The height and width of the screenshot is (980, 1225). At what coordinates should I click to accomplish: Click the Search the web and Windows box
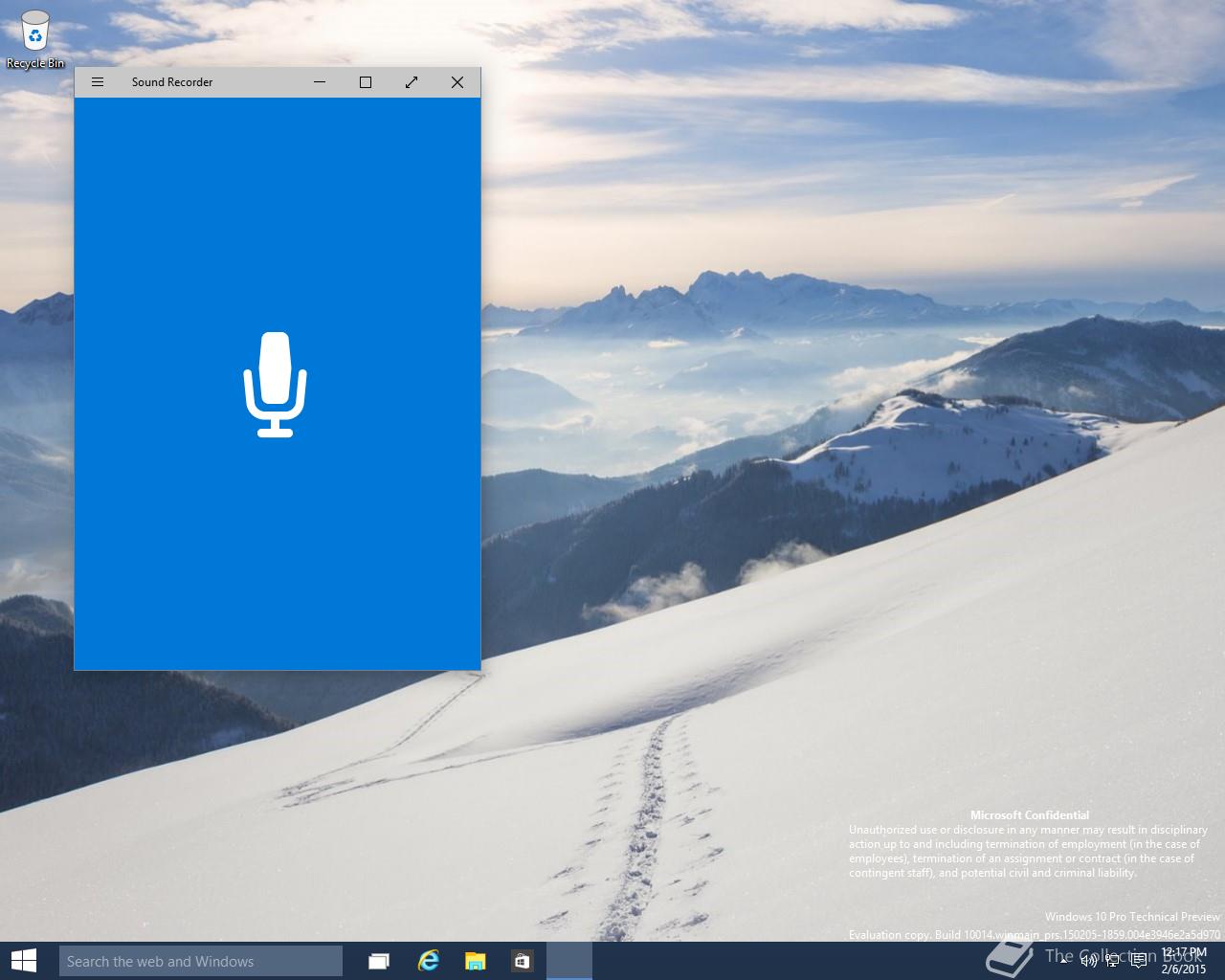point(201,961)
